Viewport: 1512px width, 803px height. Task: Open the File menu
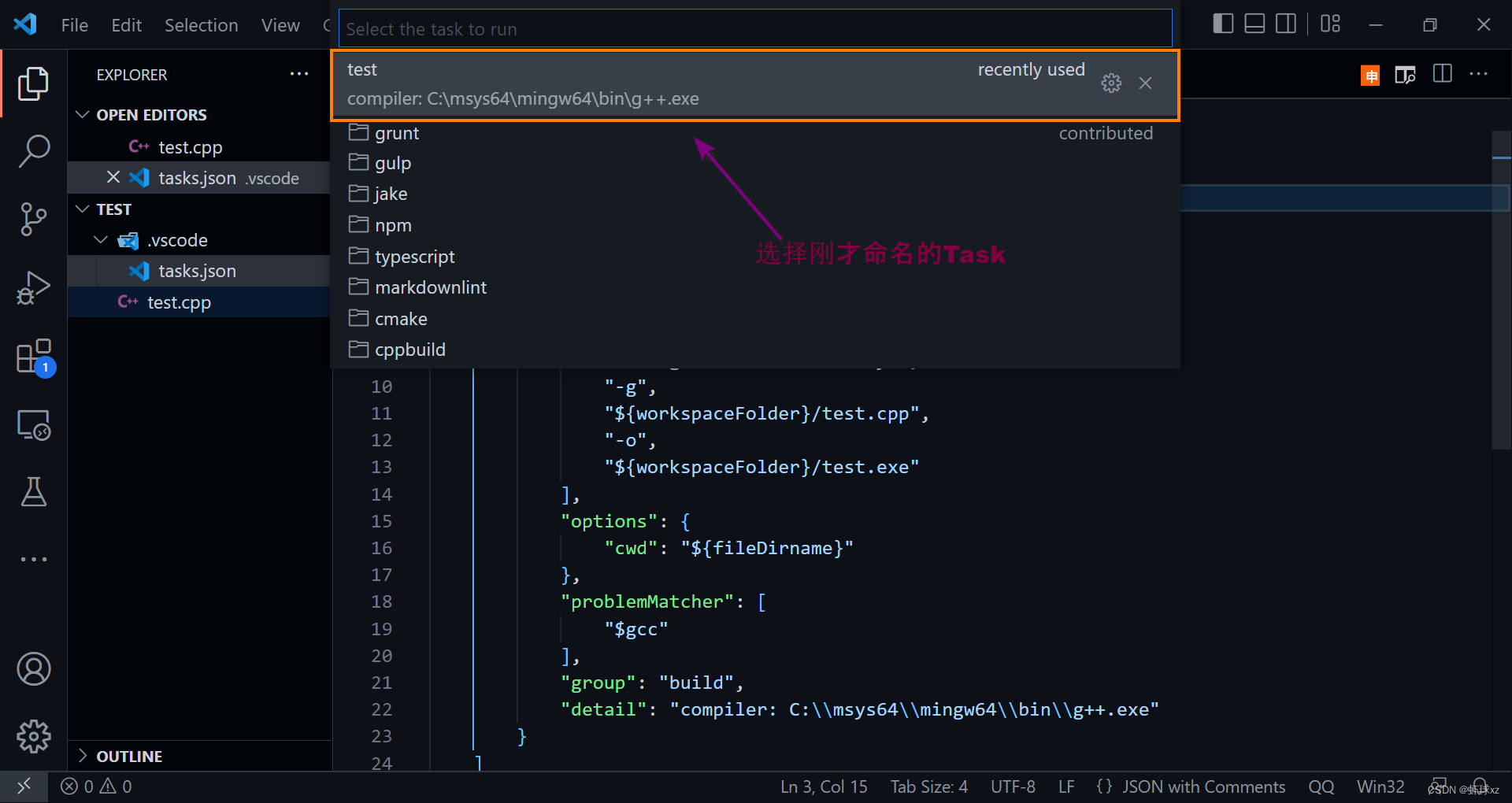point(75,25)
